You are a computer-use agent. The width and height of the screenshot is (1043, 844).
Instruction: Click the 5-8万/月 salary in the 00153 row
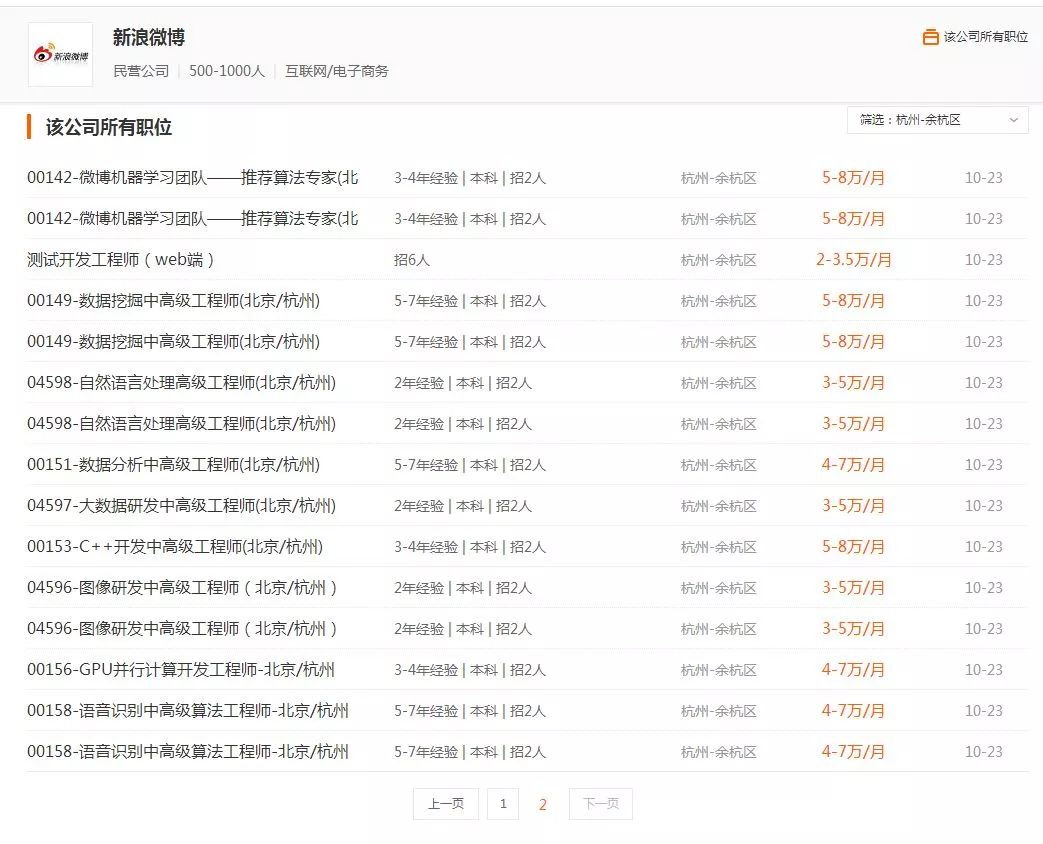point(853,547)
